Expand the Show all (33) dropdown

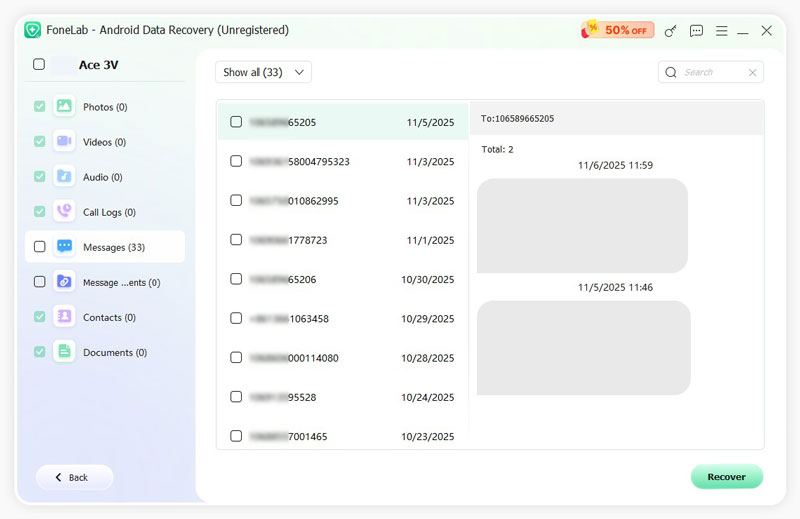point(263,72)
